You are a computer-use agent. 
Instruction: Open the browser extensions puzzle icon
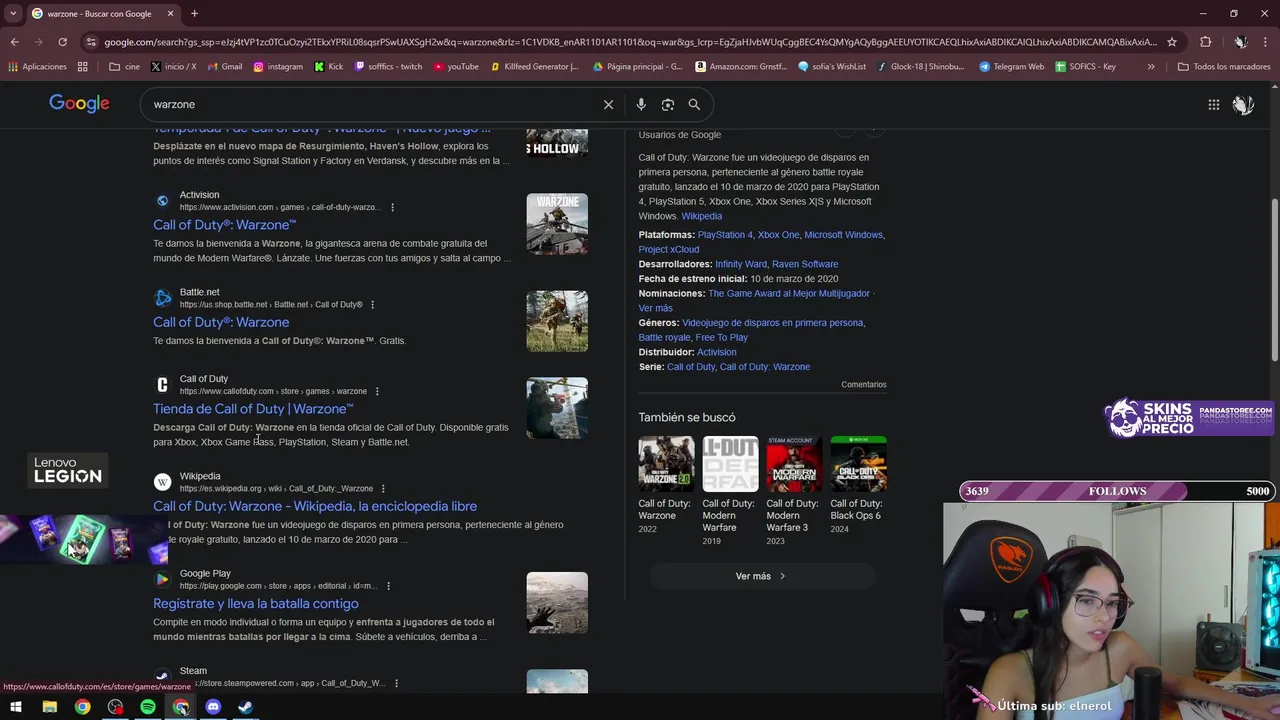pyautogui.click(x=1205, y=42)
